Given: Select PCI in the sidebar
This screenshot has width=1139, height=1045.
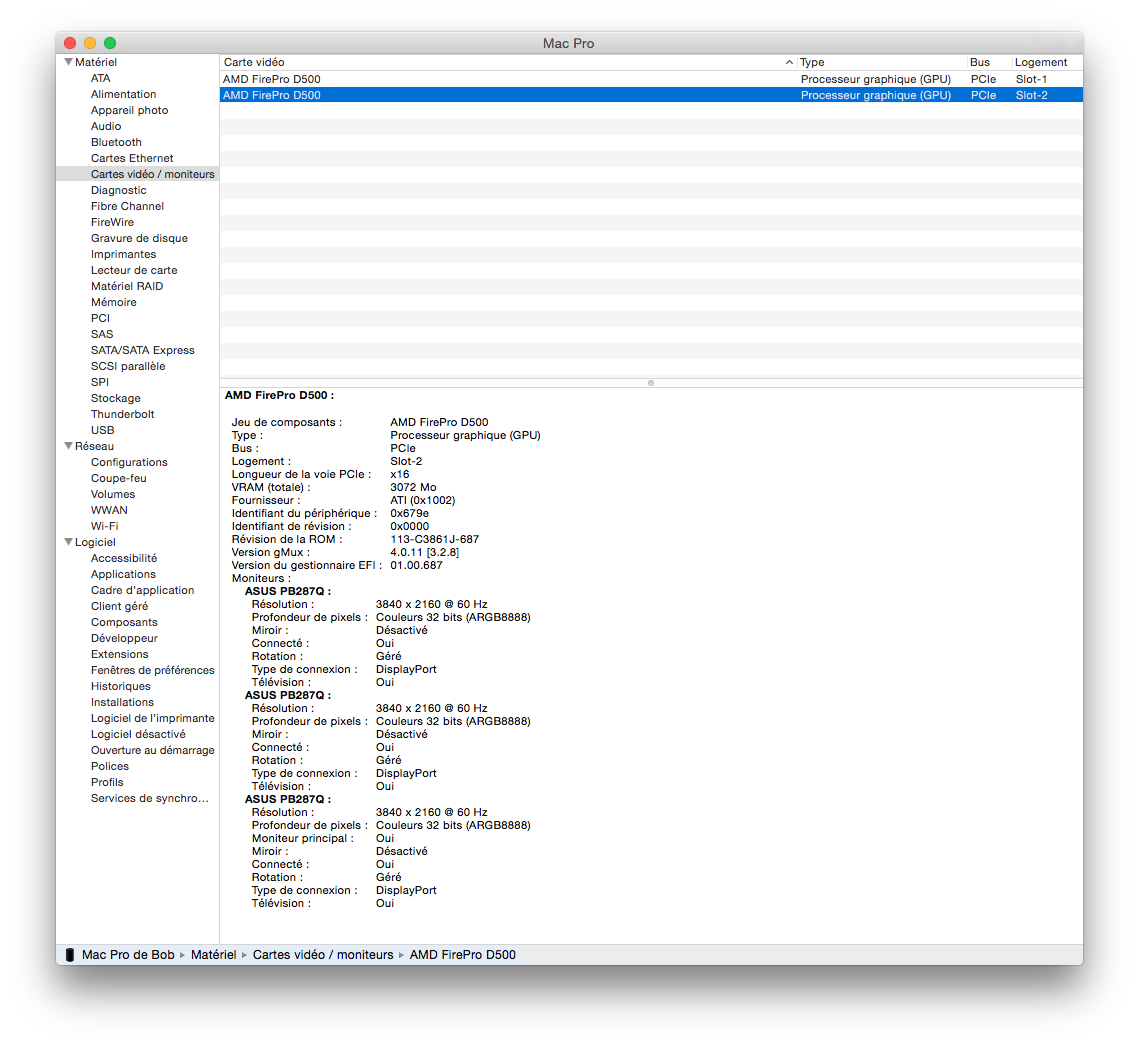Looking at the screenshot, I should point(100,318).
